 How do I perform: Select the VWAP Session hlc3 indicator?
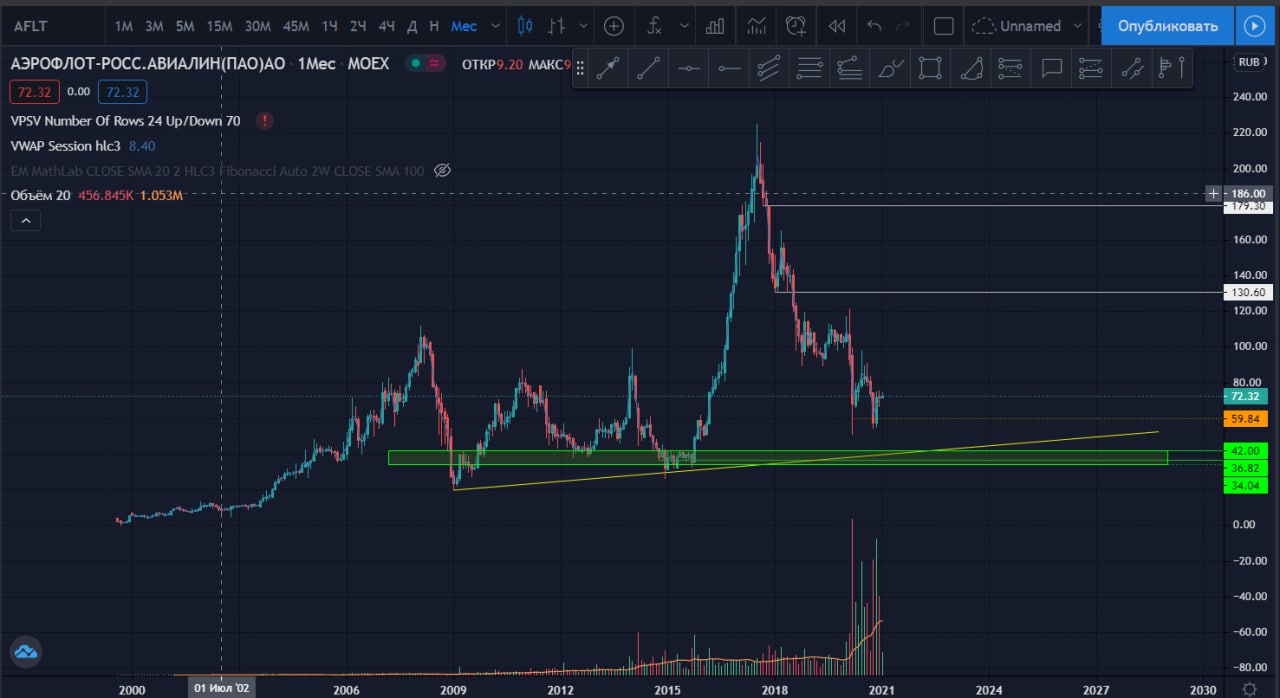(x=66, y=146)
